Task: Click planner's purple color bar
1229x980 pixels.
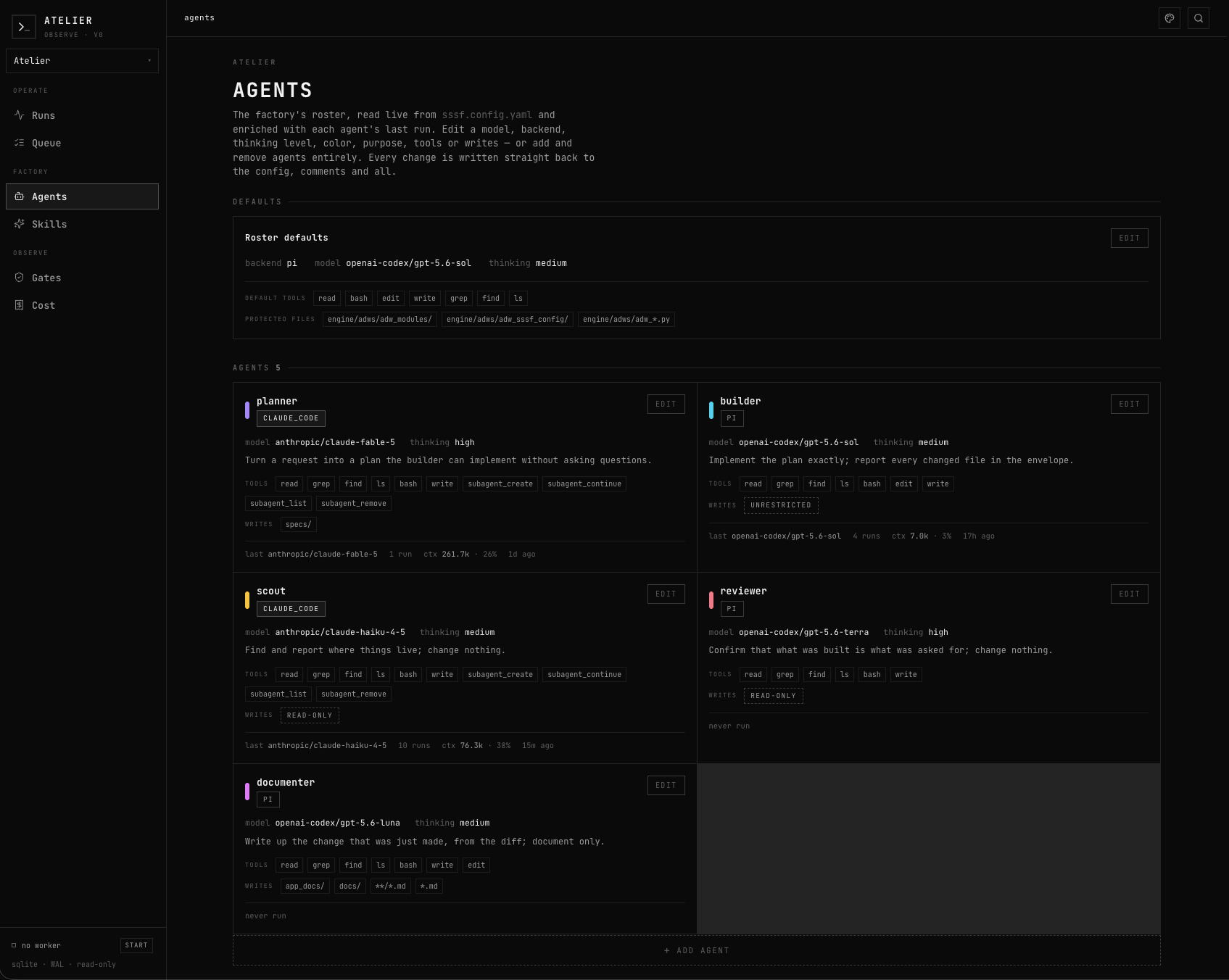Action: point(247,410)
